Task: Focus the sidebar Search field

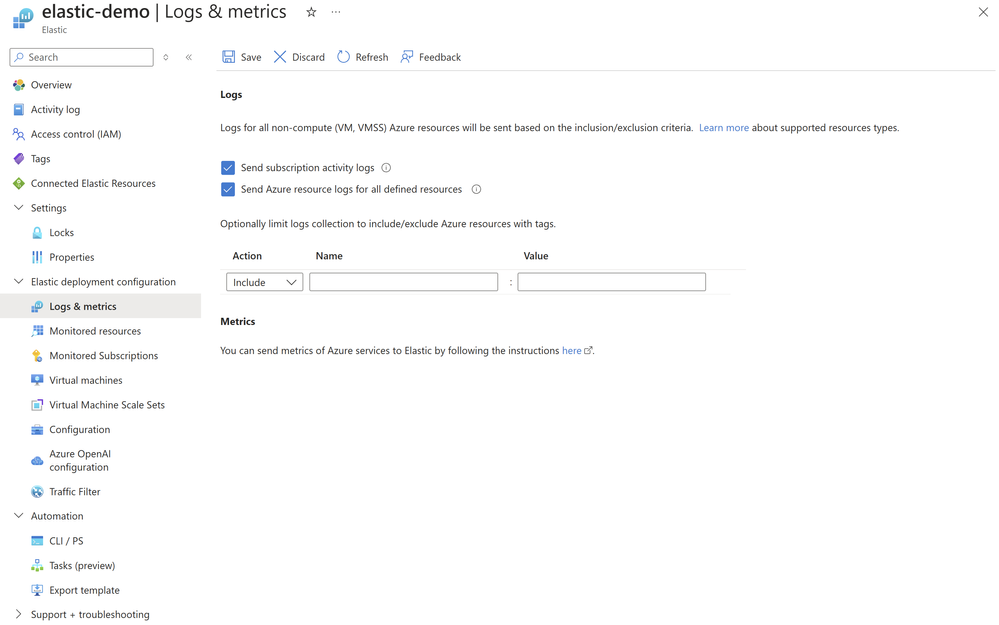Action: point(82,57)
